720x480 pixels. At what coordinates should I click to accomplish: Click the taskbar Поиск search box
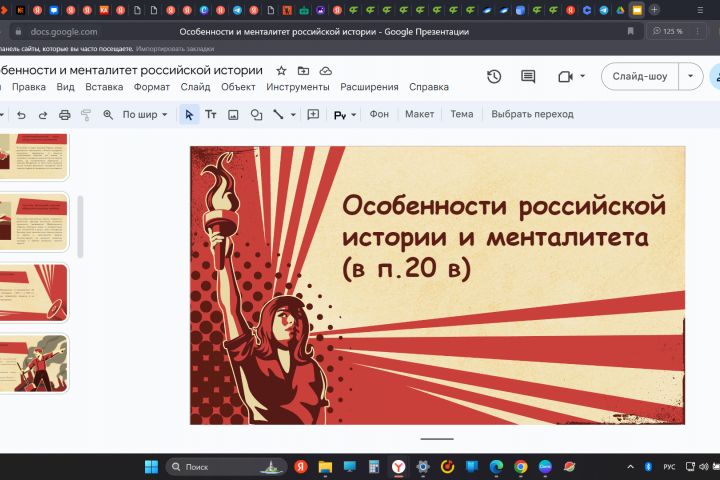point(226,467)
